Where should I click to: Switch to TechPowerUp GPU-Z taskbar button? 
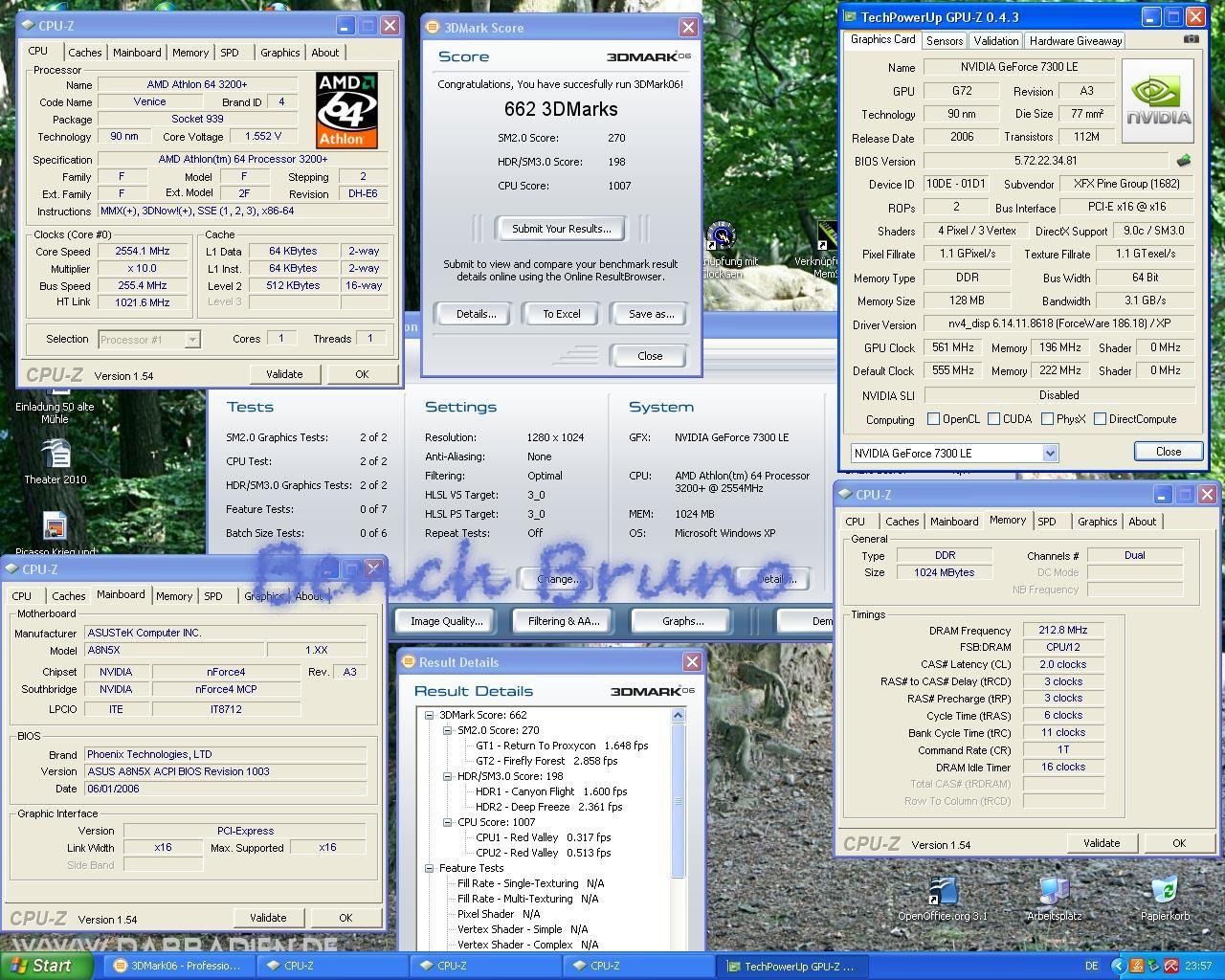click(791, 966)
